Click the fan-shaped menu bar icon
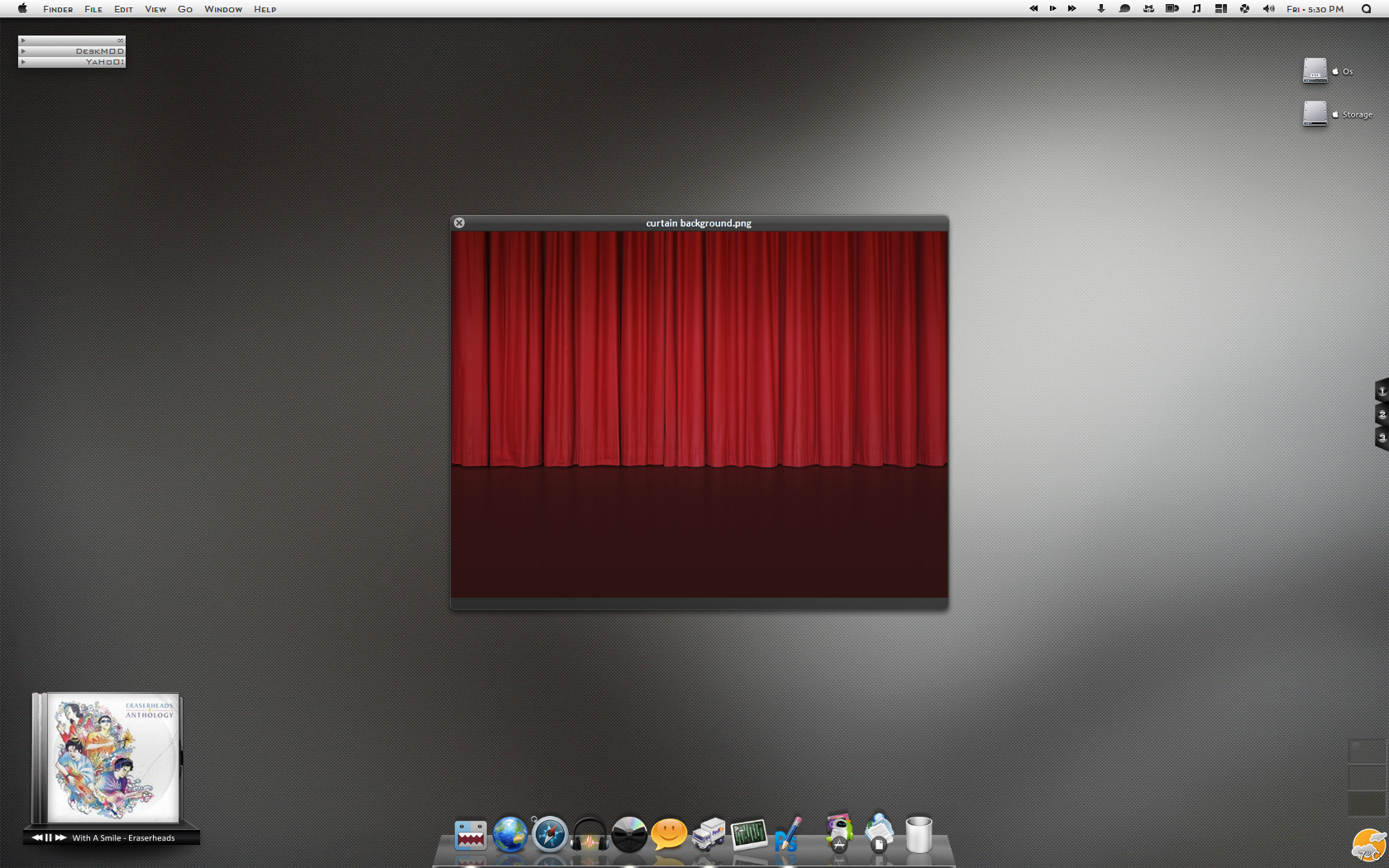 coord(1244,8)
